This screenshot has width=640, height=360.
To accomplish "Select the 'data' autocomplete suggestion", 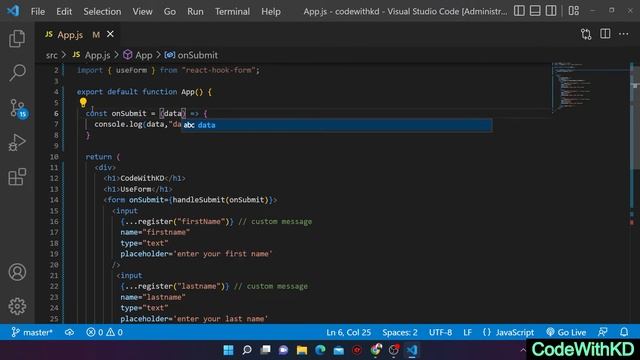I will pos(337,125).
